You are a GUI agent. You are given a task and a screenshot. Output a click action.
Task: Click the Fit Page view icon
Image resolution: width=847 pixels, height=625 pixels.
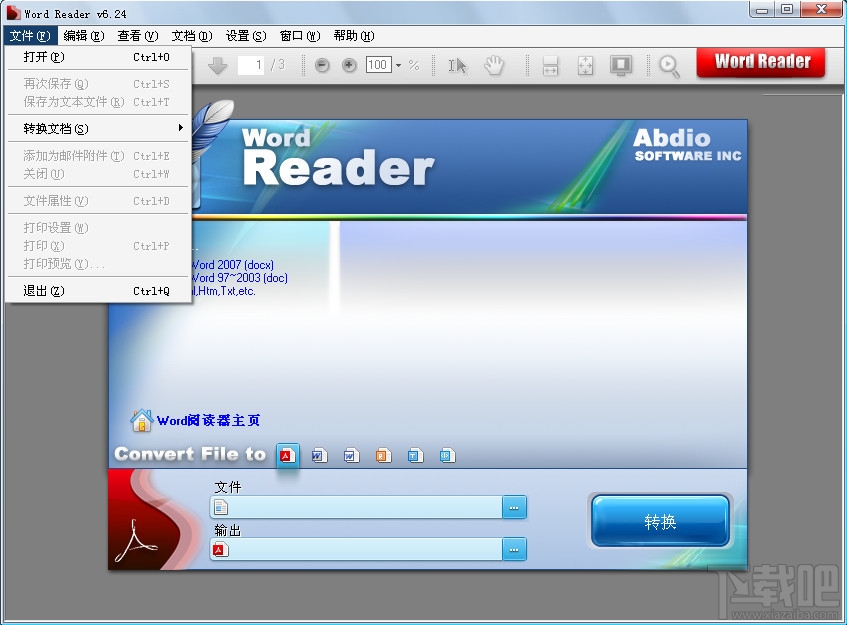(x=585, y=65)
